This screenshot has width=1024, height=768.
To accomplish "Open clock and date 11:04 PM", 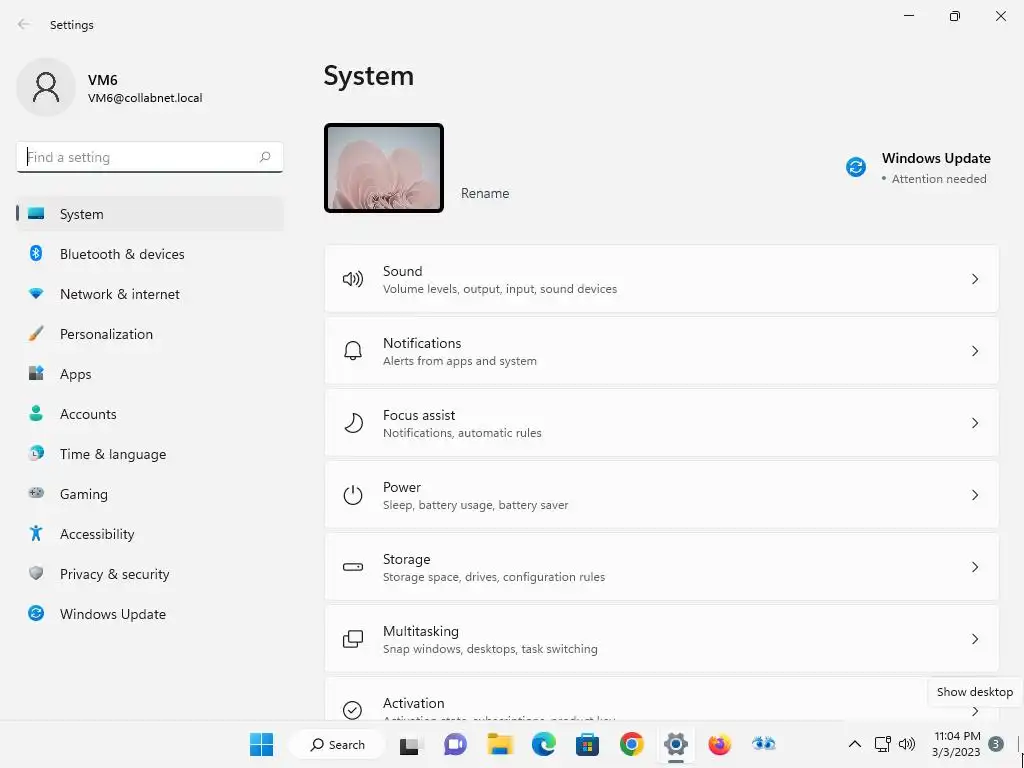I will click(x=957, y=744).
